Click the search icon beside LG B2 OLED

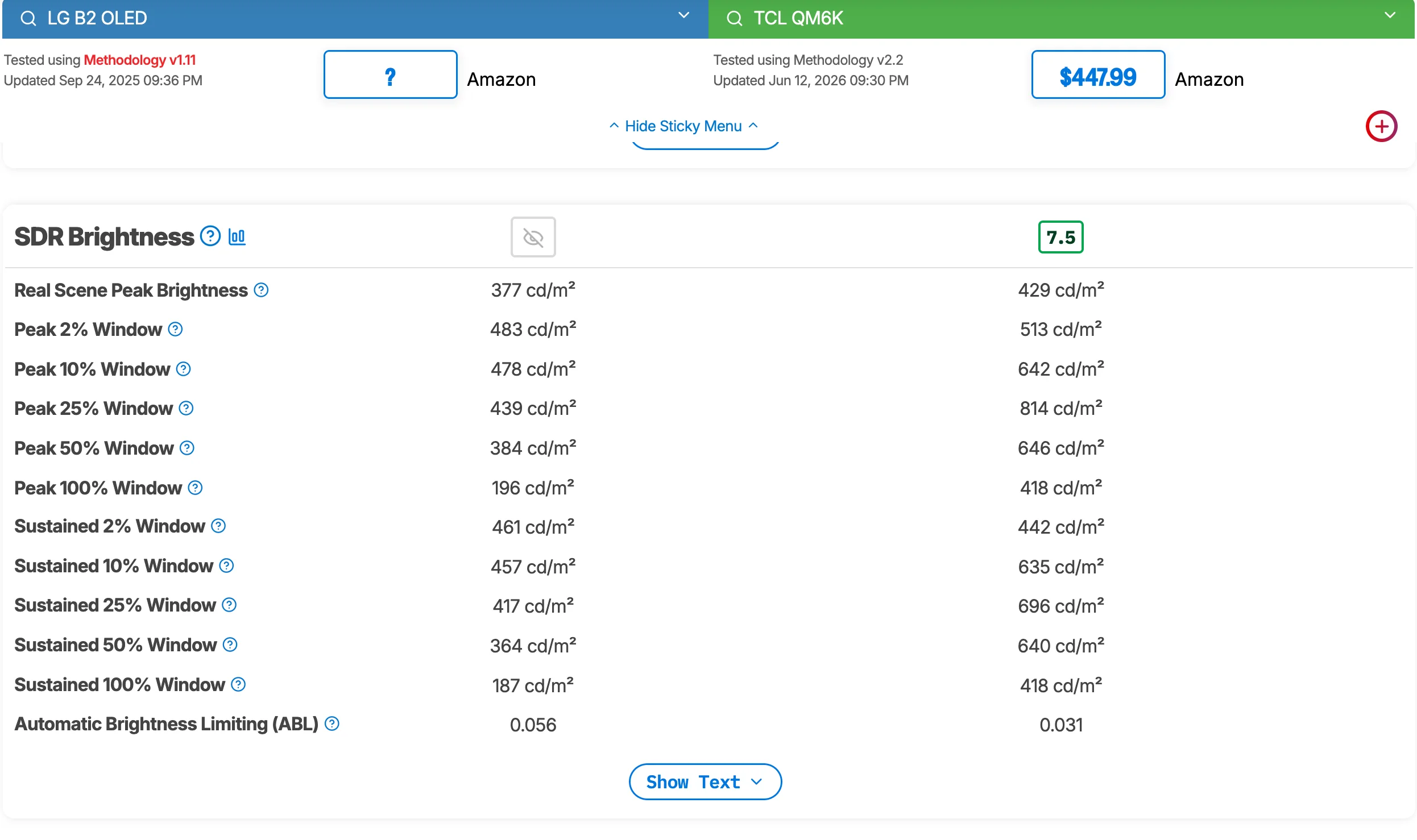(x=28, y=19)
